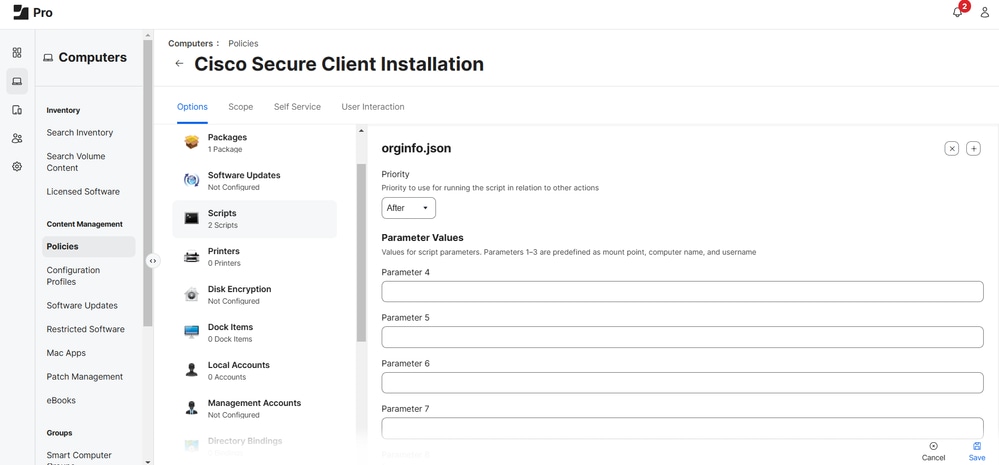Open the Devices icon in left rail
The height and width of the screenshot is (465, 999).
(17, 110)
